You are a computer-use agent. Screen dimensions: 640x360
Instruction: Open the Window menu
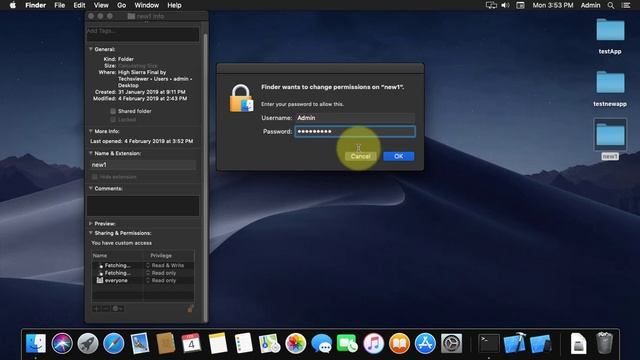147,5
